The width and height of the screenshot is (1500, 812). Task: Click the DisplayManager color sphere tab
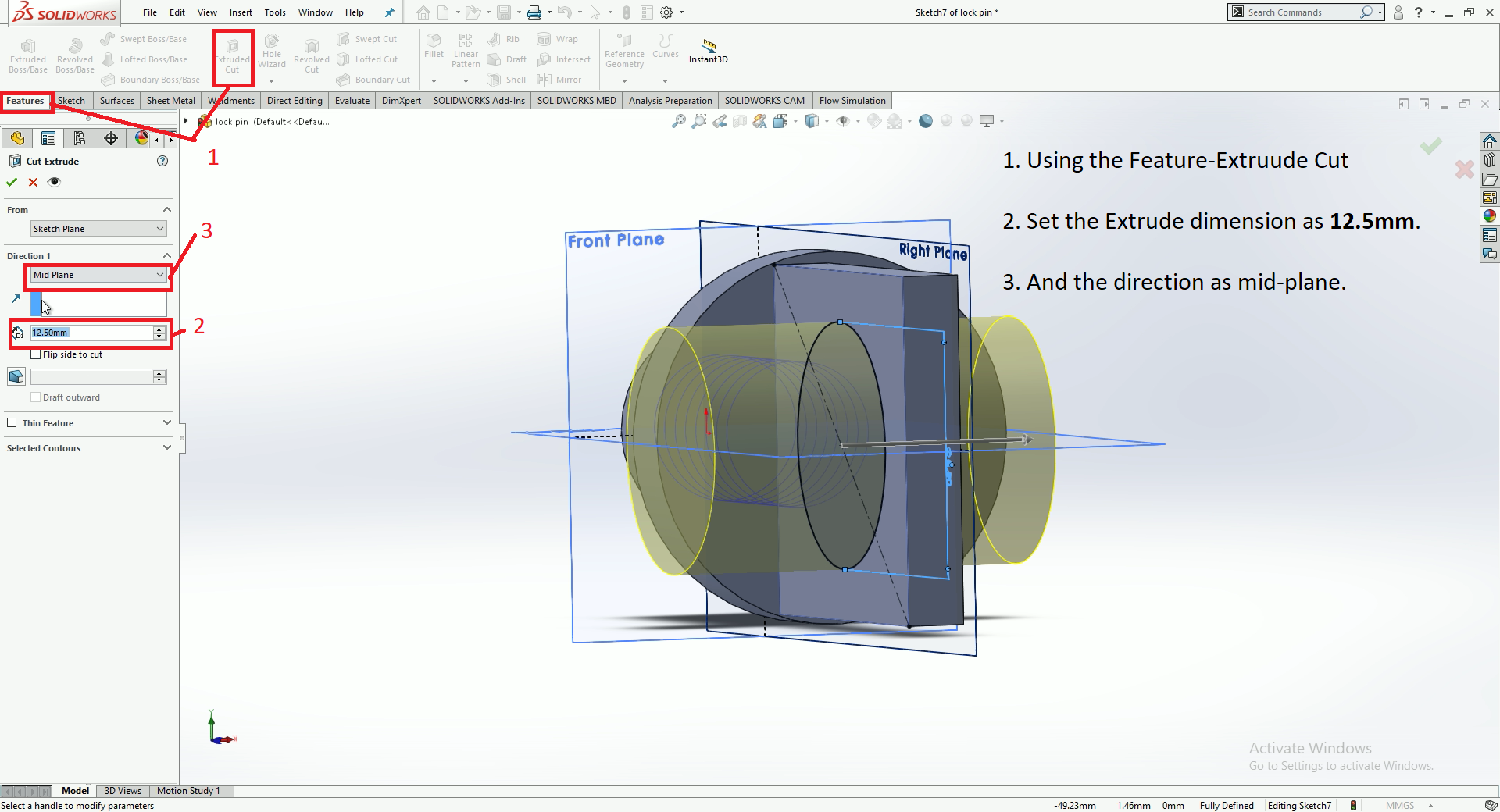click(x=141, y=138)
